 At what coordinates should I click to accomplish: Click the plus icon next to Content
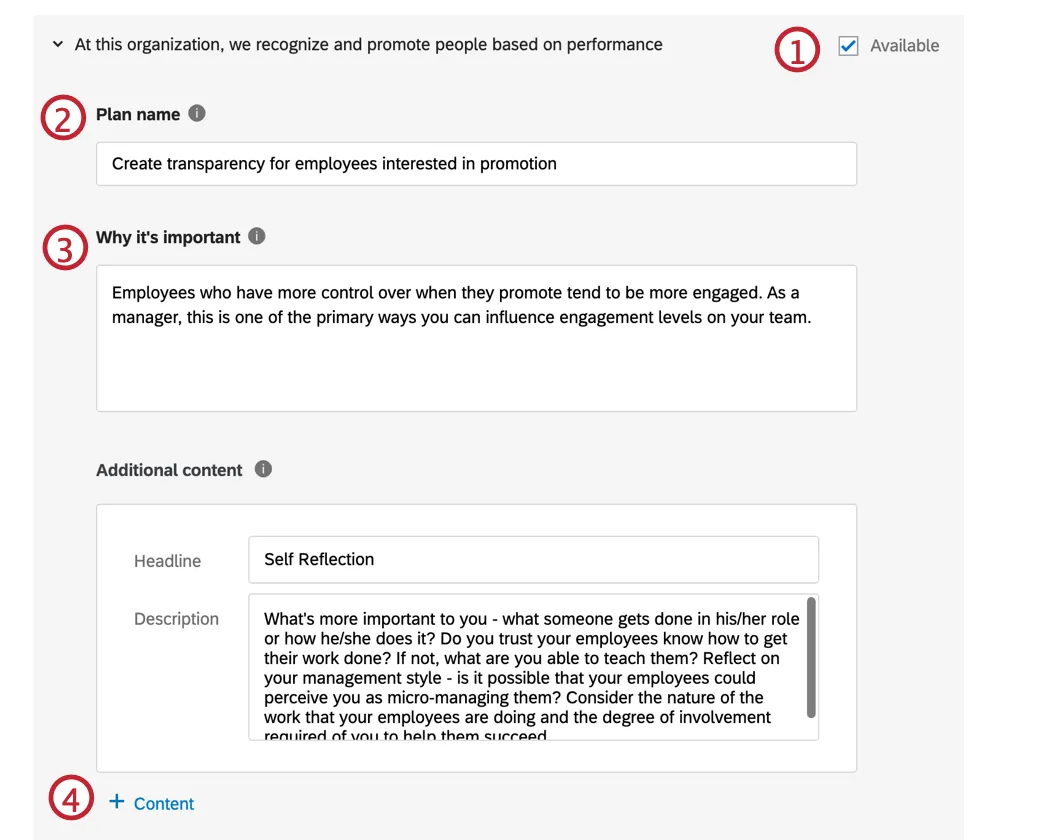116,803
